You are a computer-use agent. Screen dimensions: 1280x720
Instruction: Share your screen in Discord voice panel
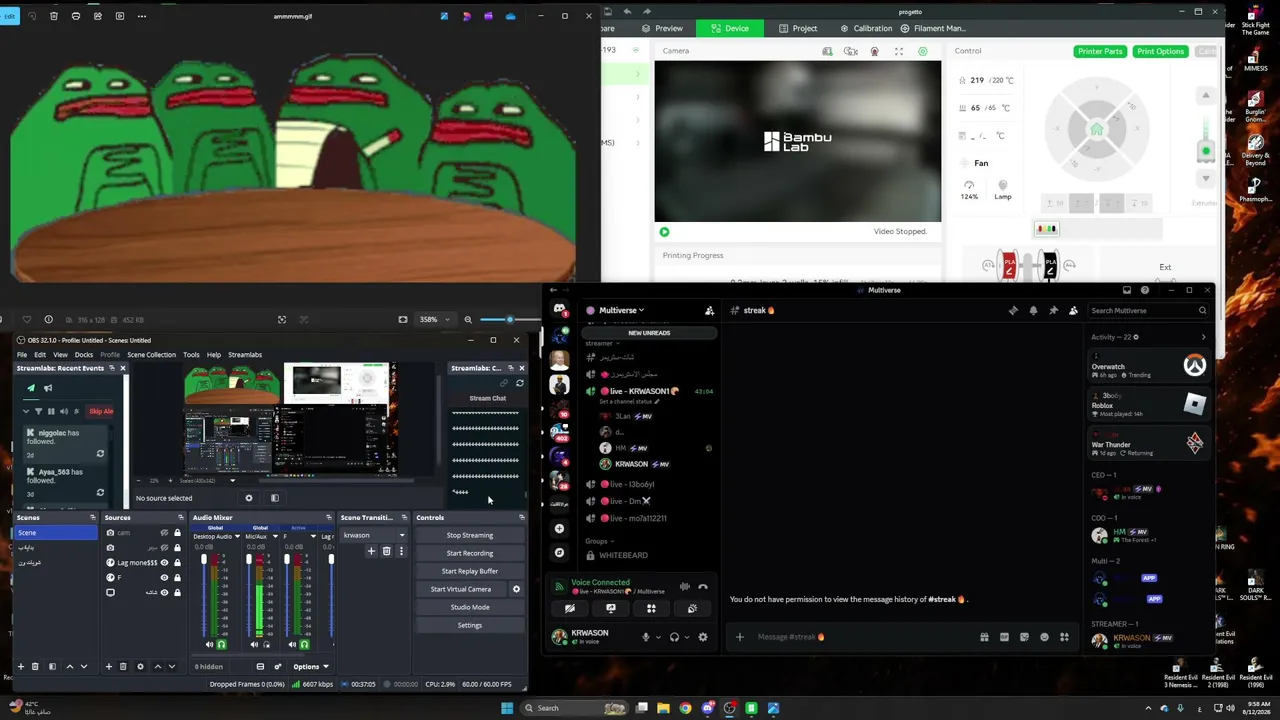pyautogui.click(x=610, y=608)
